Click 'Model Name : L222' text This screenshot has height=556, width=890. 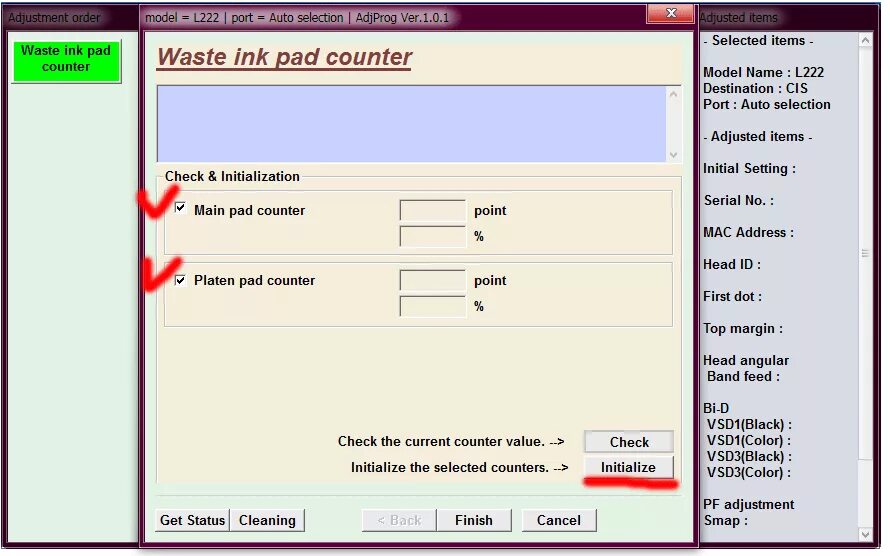[x=763, y=72]
